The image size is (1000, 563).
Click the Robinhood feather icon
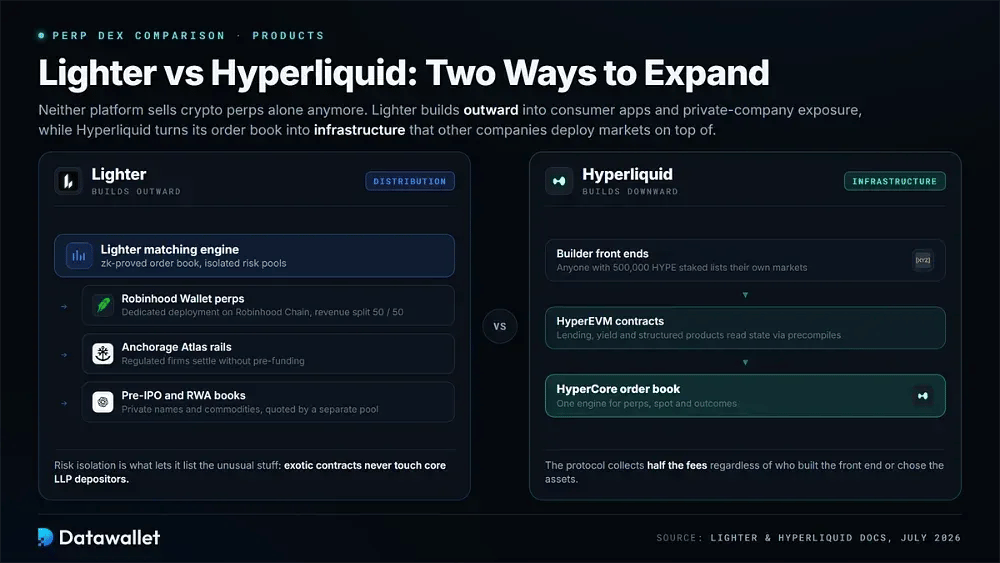[103, 305]
